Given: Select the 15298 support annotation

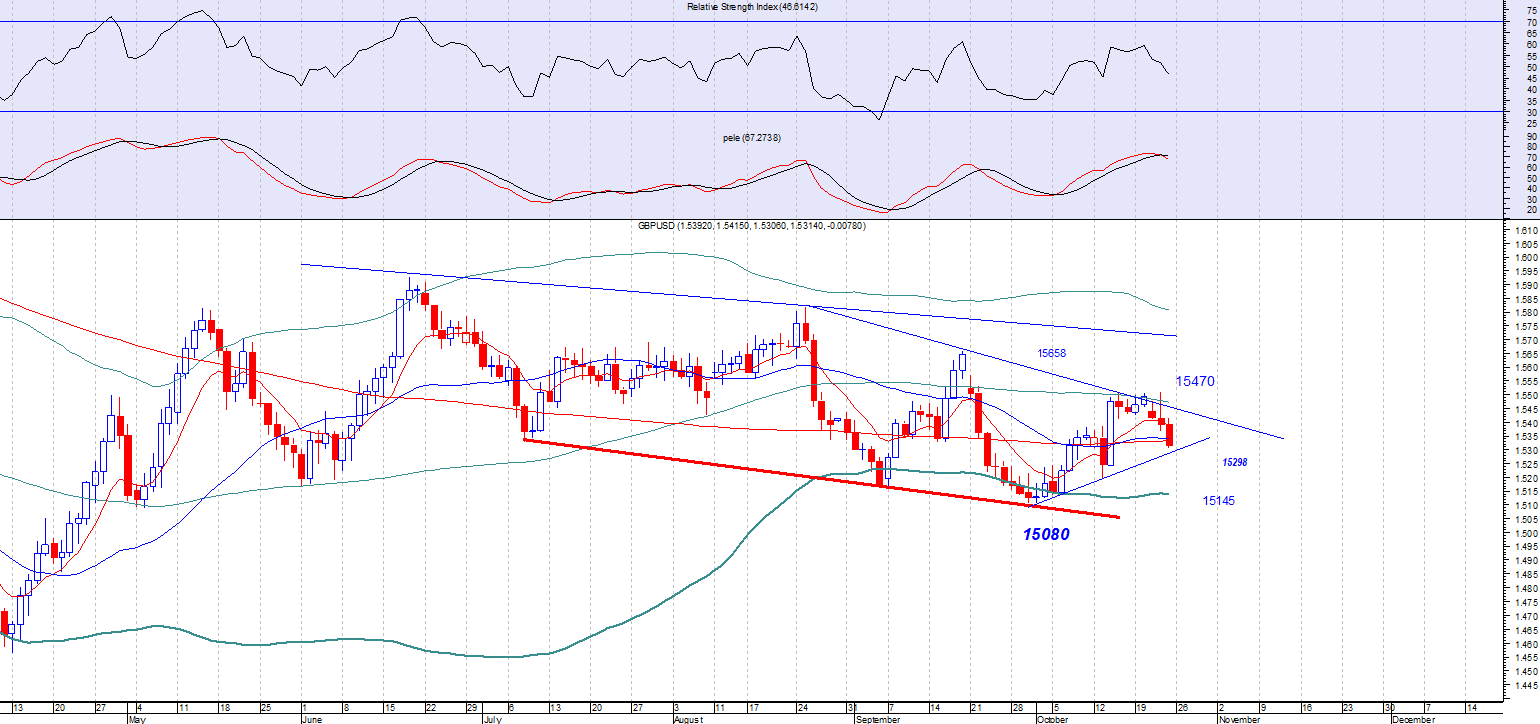Looking at the screenshot, I should click(x=1234, y=463).
